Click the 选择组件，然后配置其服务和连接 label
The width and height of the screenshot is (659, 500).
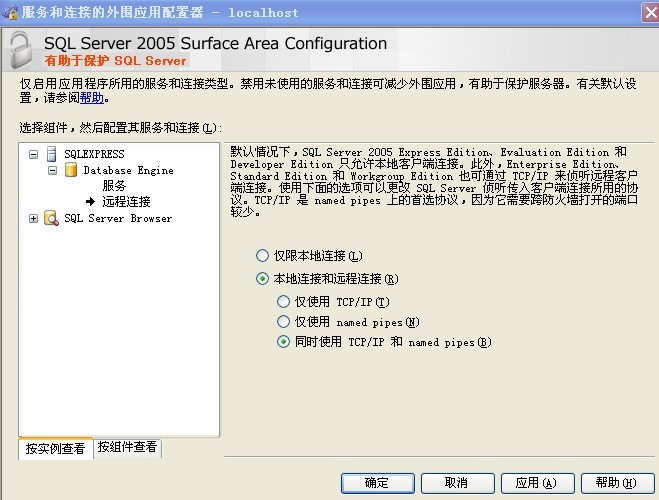coord(120,128)
